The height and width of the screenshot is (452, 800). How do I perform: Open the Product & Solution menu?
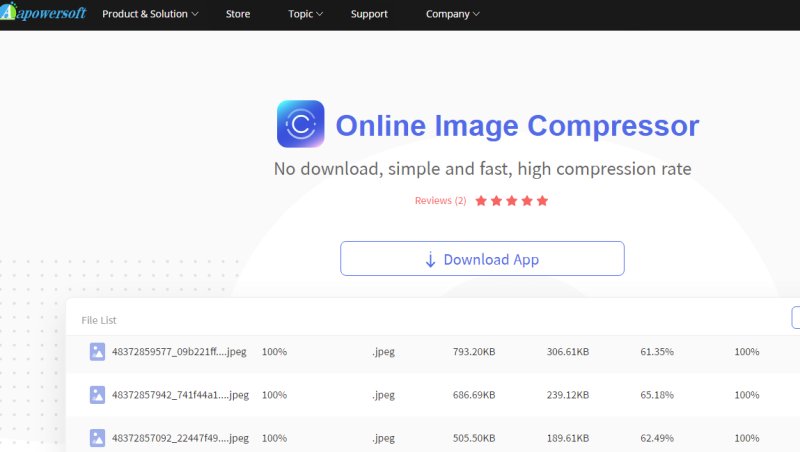150,14
